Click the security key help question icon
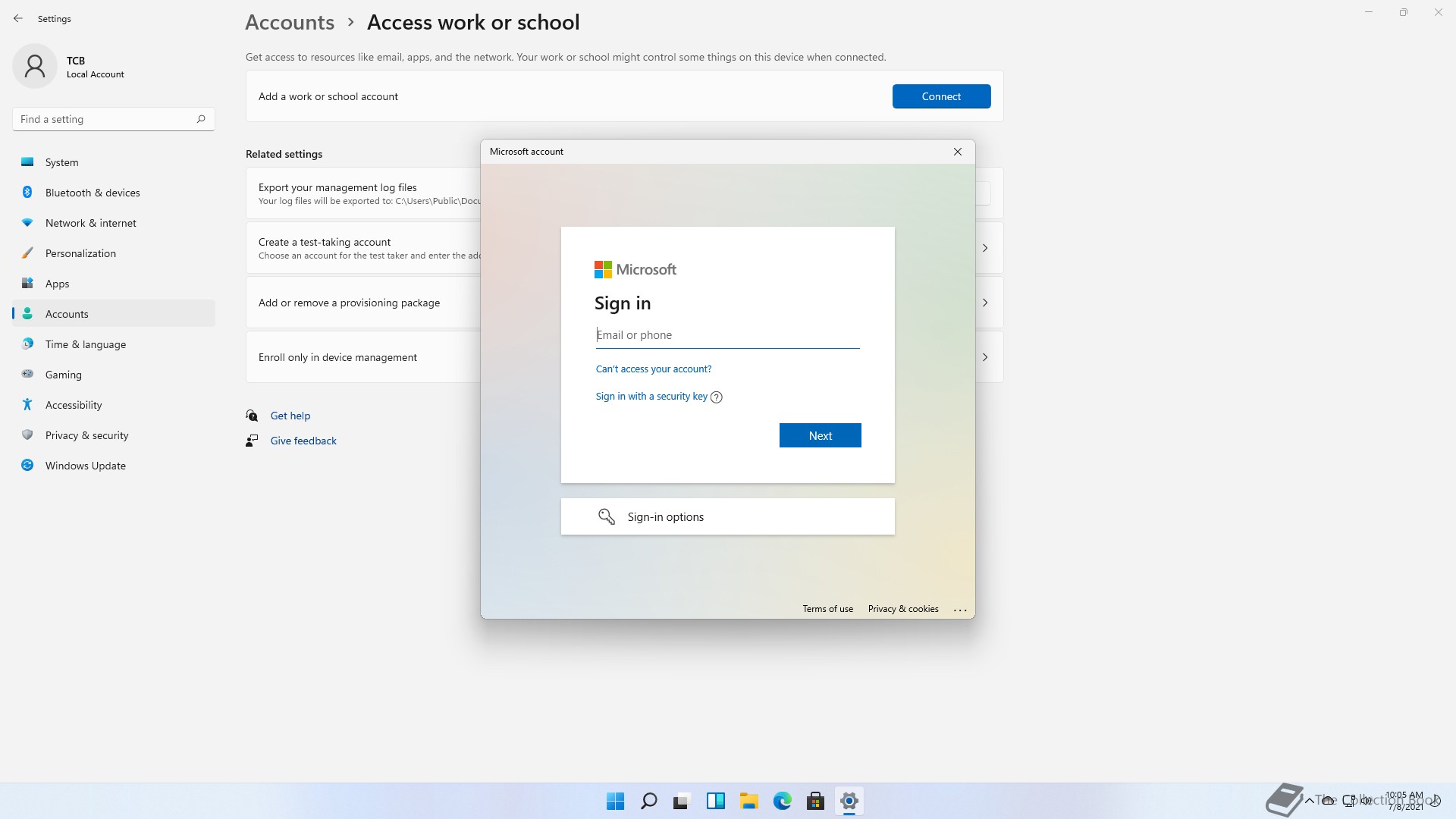Viewport: 1456px width, 819px height. tap(717, 397)
